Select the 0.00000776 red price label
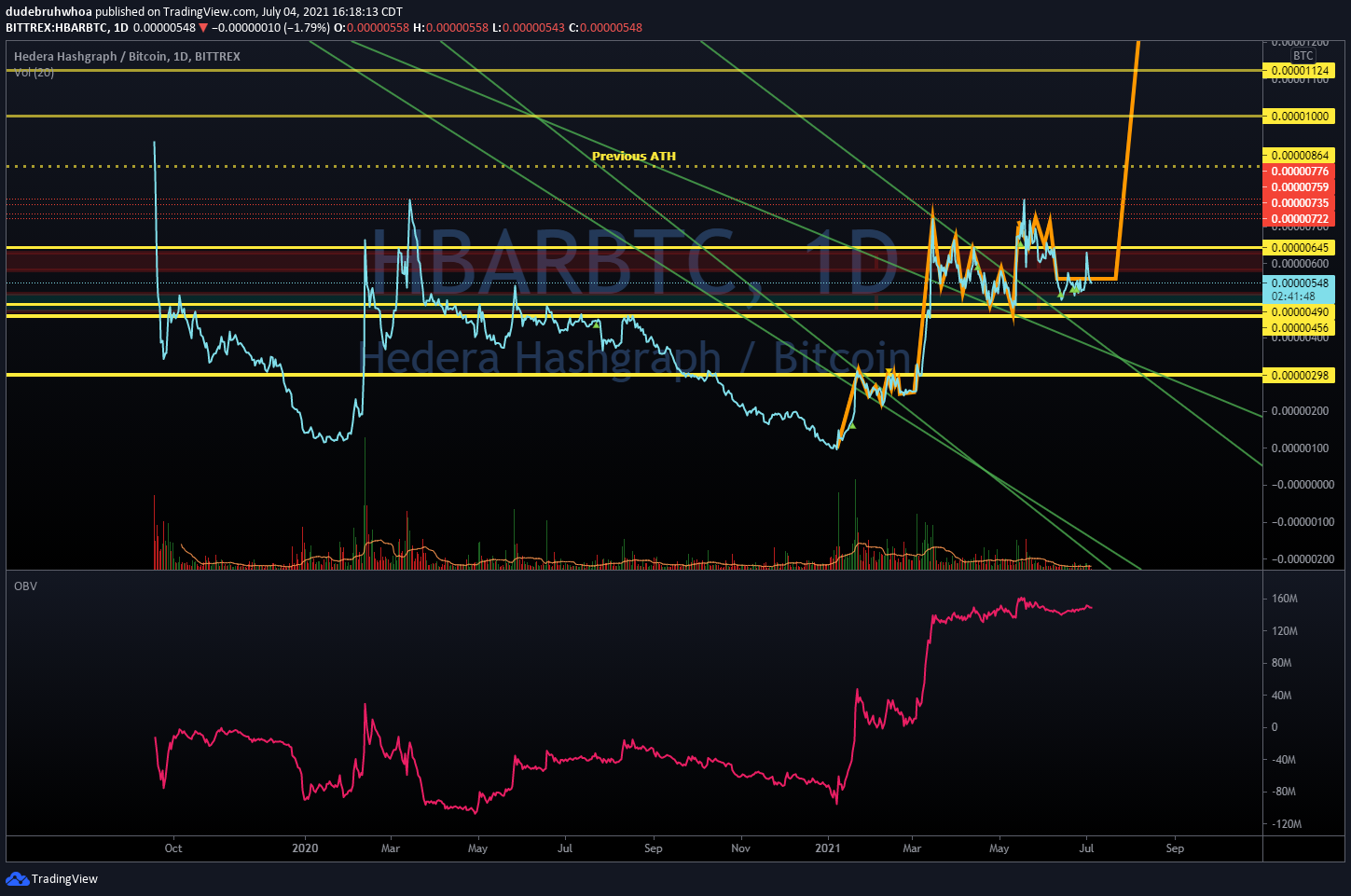The height and width of the screenshot is (896, 1351). [x=1299, y=172]
